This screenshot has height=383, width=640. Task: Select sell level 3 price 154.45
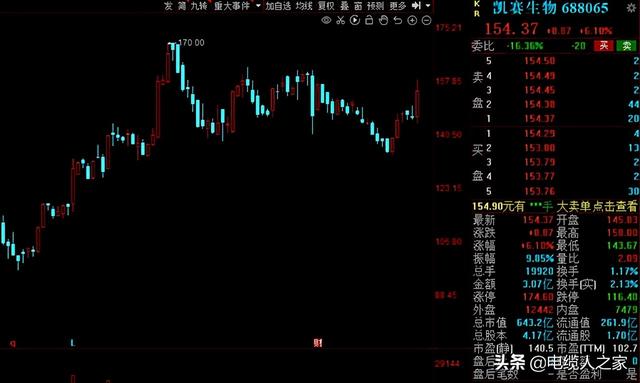(539, 90)
